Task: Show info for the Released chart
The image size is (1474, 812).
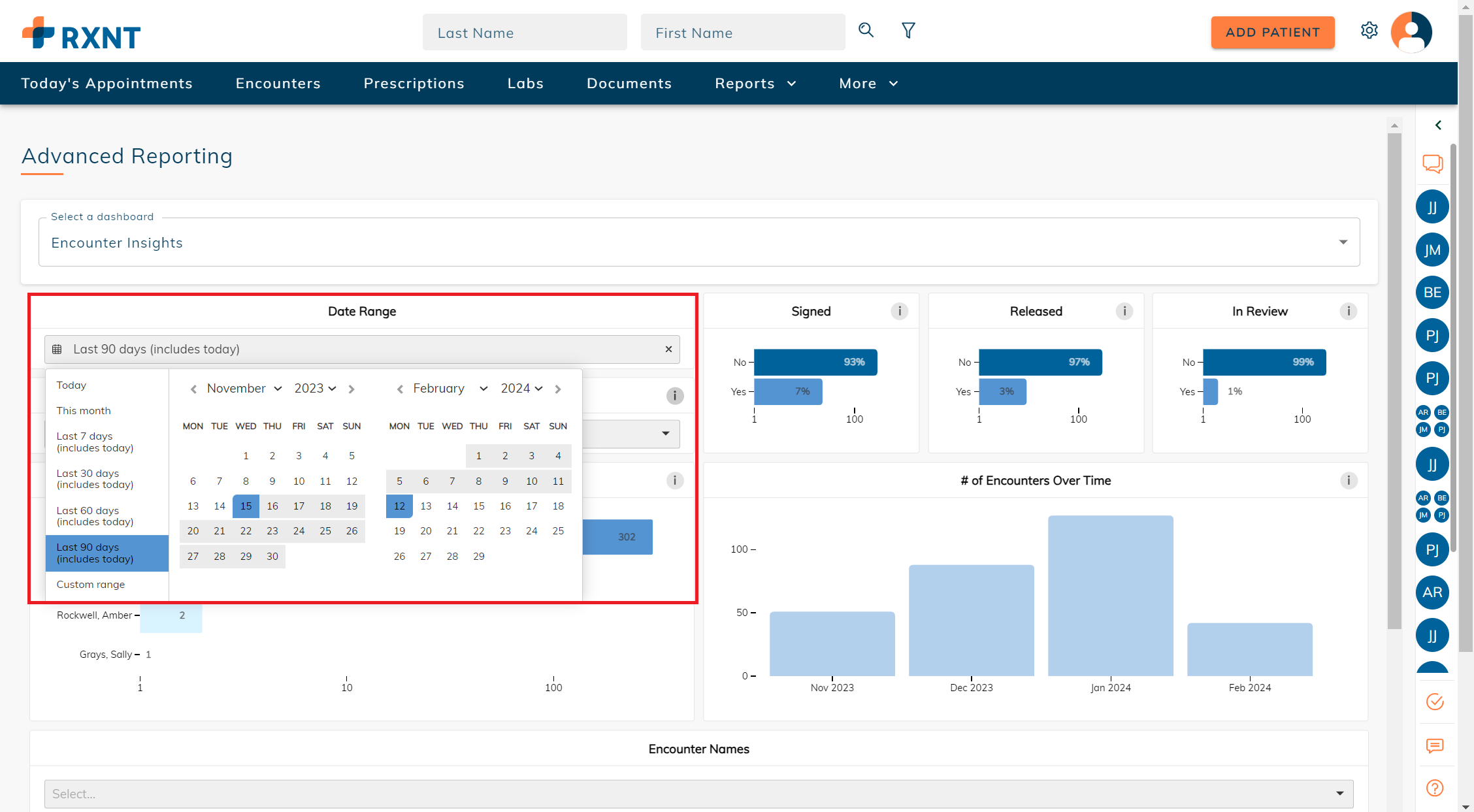Action: click(1124, 311)
